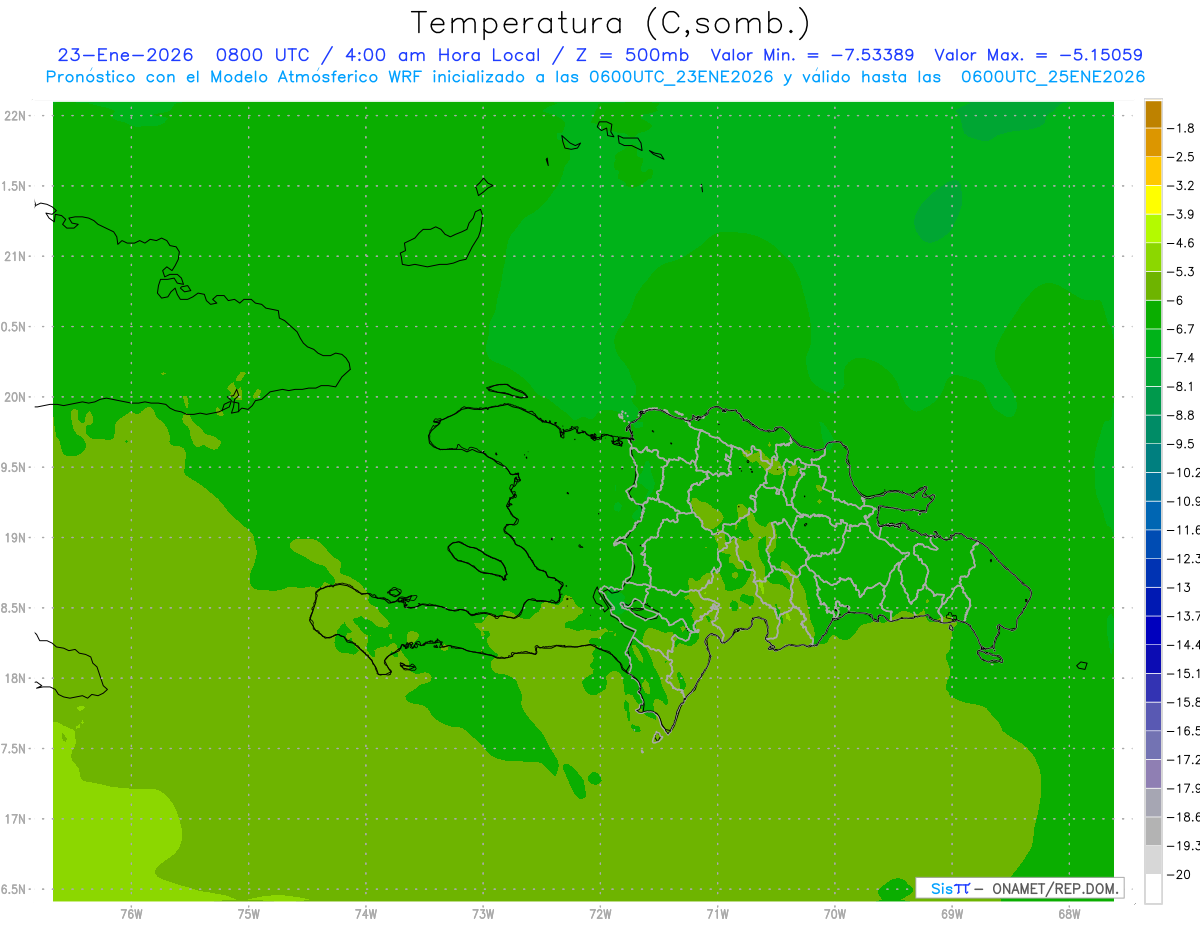The image size is (1200, 927).
Task: Click the '21N' latitude label
Action: 17,256
